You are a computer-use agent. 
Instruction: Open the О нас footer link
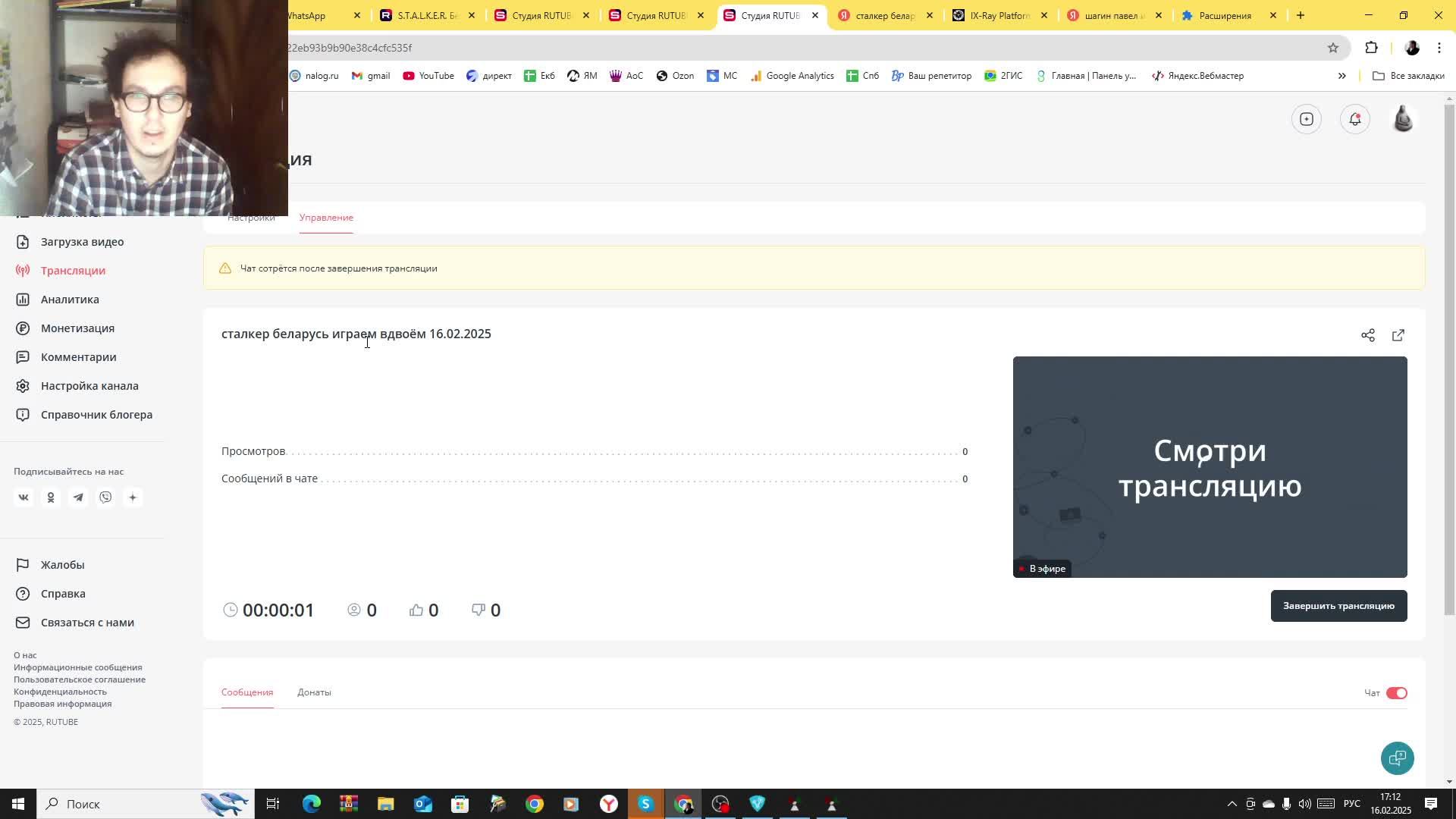pos(25,655)
